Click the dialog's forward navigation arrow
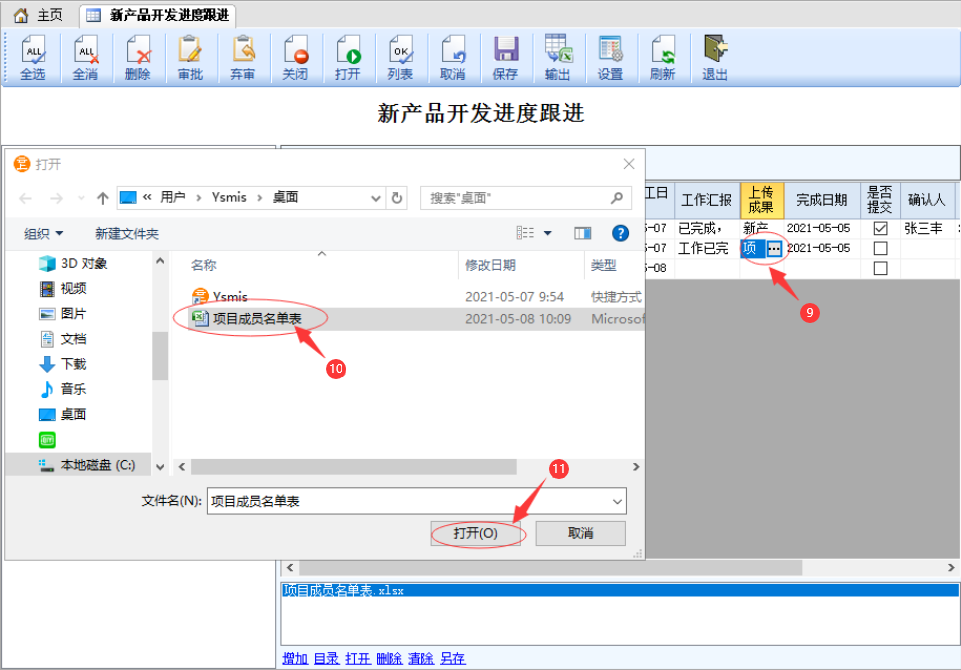Screen dimensions: 961x670 tap(56, 198)
